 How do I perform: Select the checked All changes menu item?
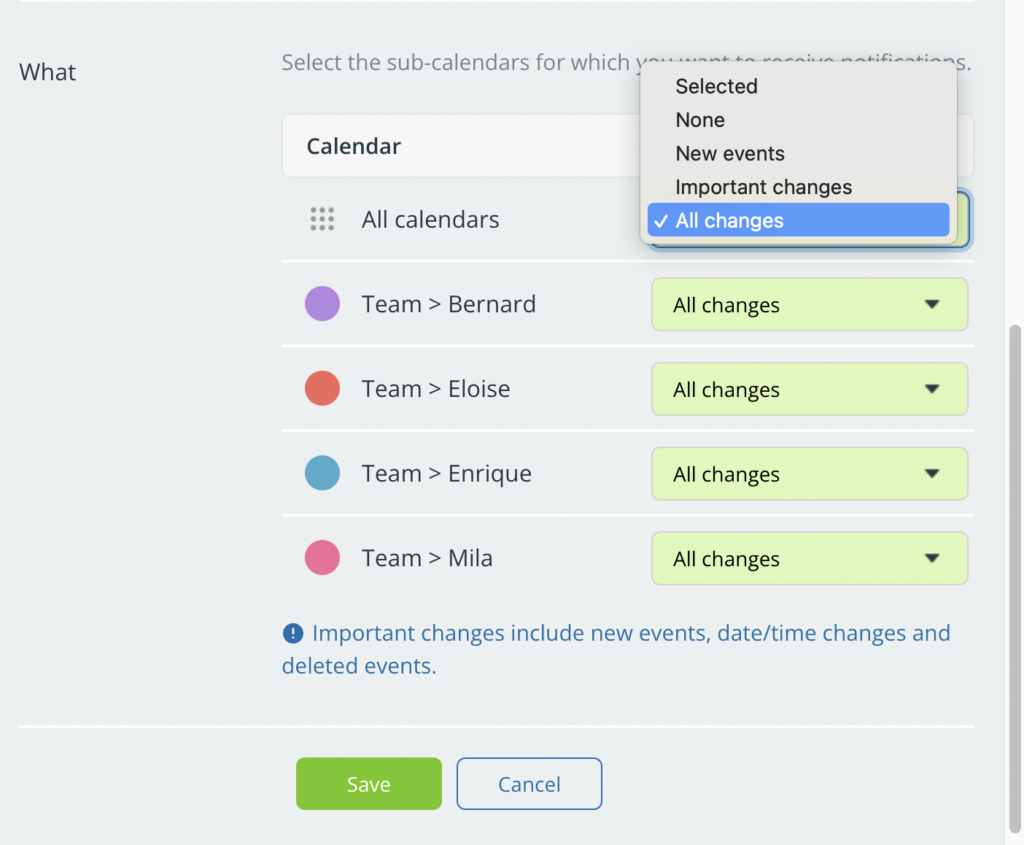click(798, 220)
